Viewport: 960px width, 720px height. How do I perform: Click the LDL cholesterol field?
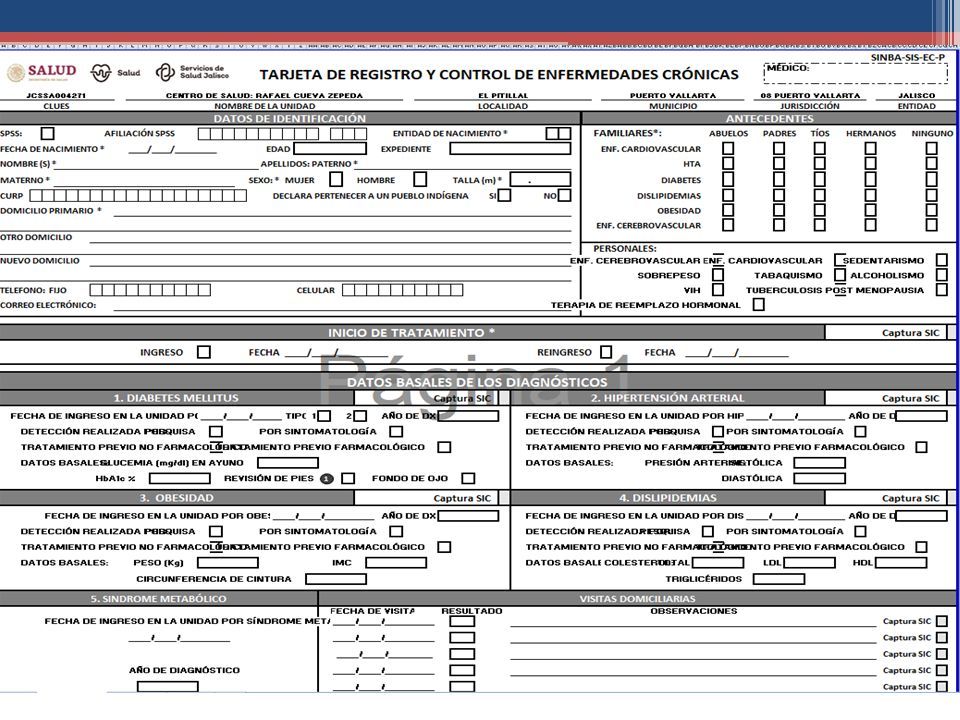[x=809, y=563]
